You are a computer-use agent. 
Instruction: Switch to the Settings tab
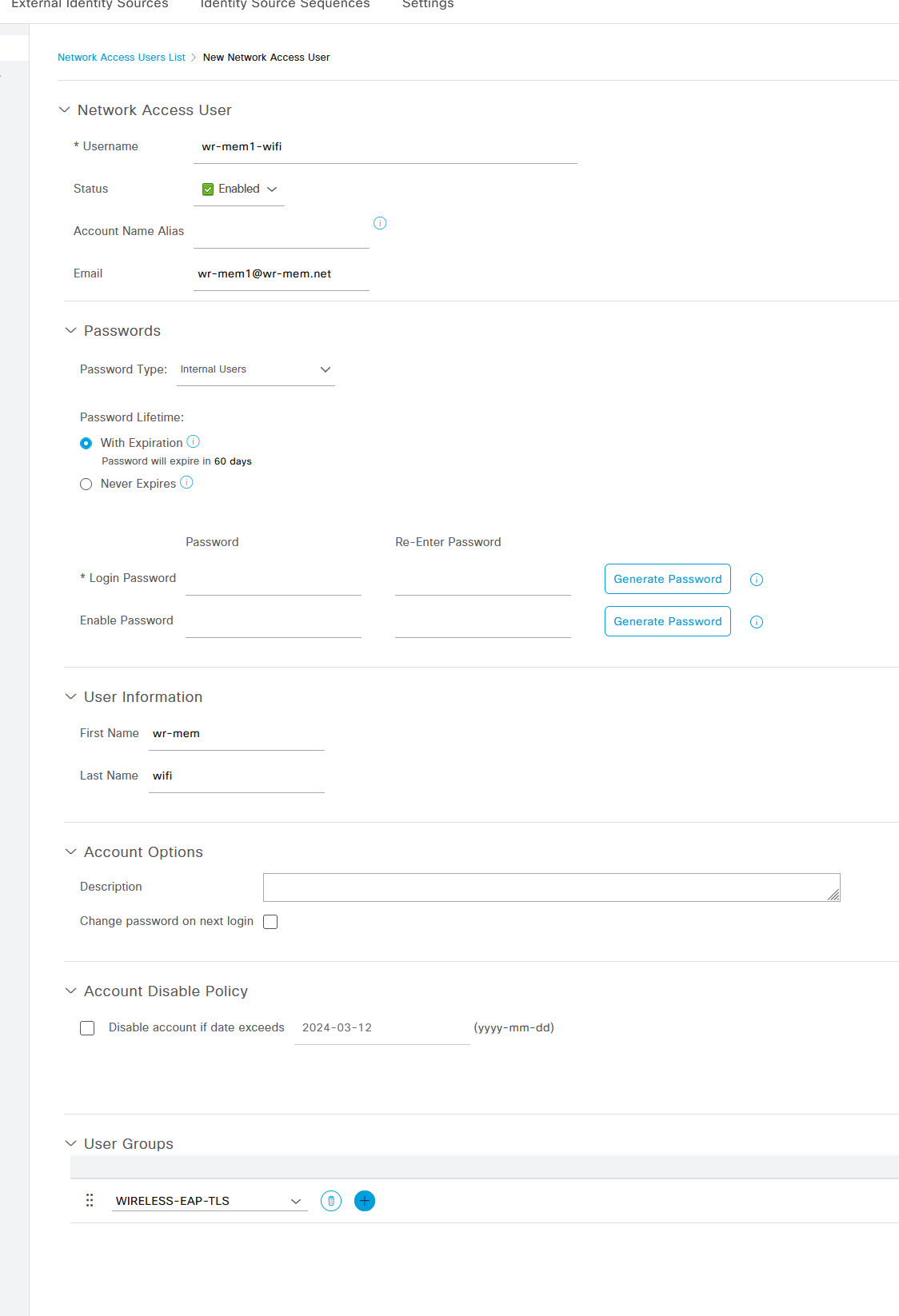point(428,4)
